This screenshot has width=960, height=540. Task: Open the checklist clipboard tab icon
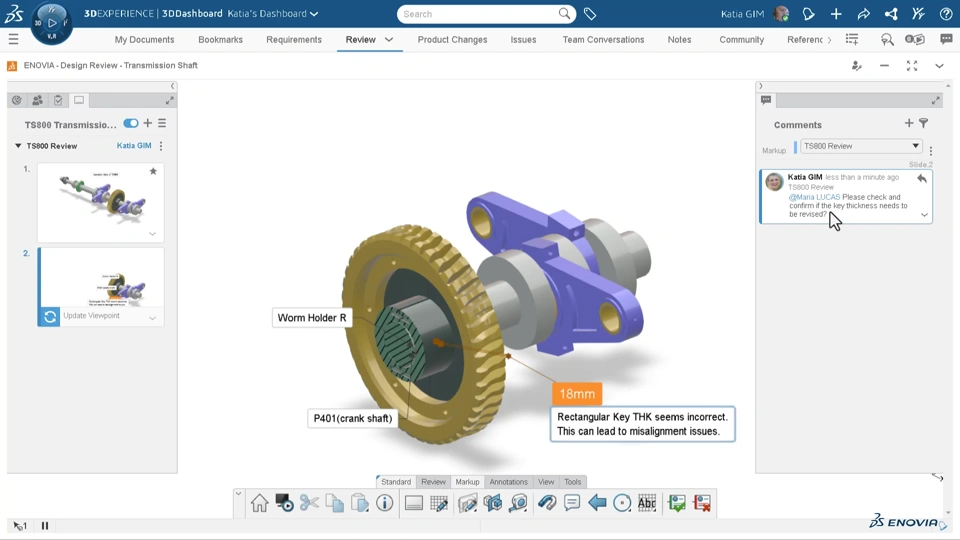58,100
